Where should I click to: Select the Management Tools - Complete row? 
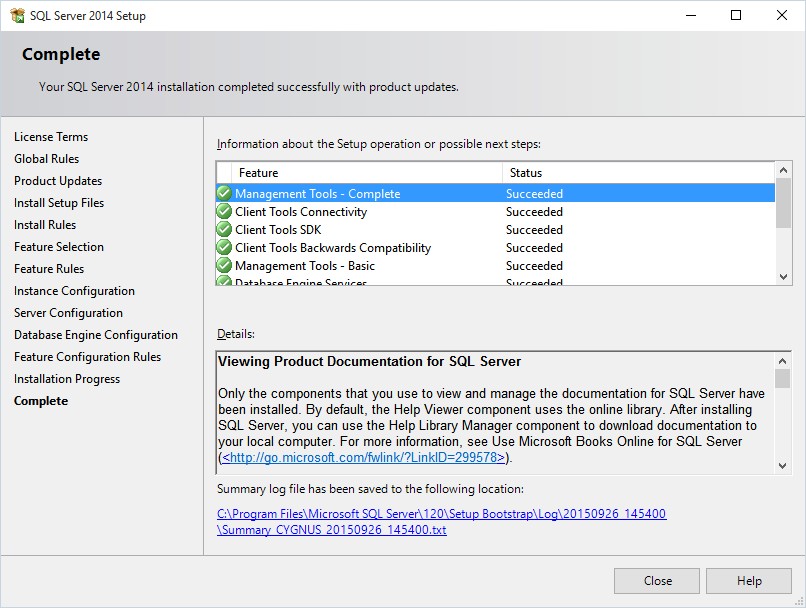496,193
